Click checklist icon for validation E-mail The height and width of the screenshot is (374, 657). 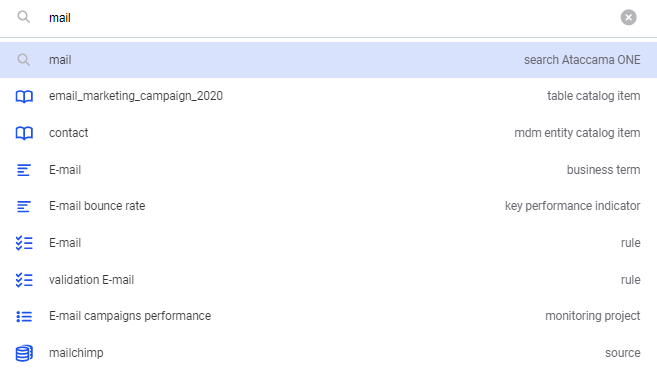click(x=24, y=280)
